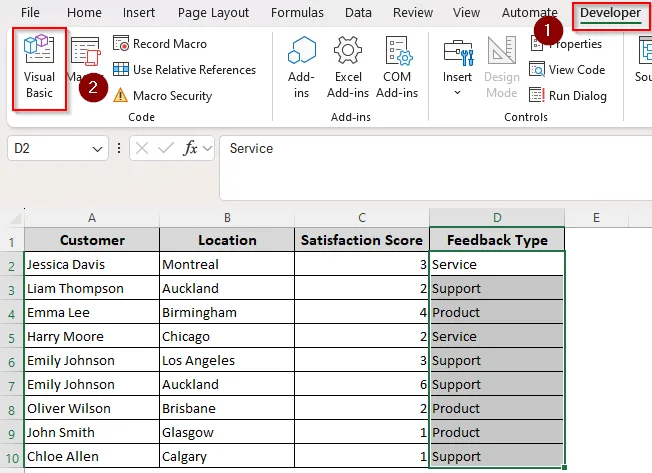
Task: Click the Insert Function fx button
Action: pos(190,148)
